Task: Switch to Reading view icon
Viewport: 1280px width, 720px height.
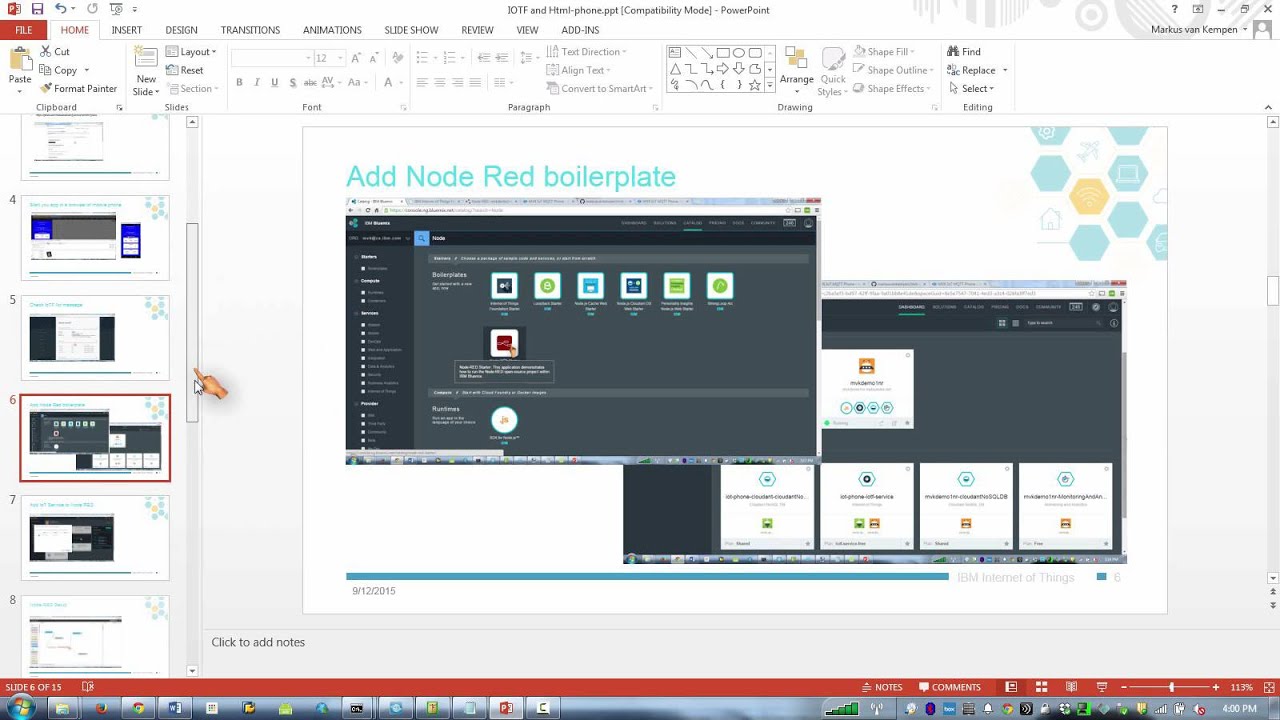Action: [1071, 687]
